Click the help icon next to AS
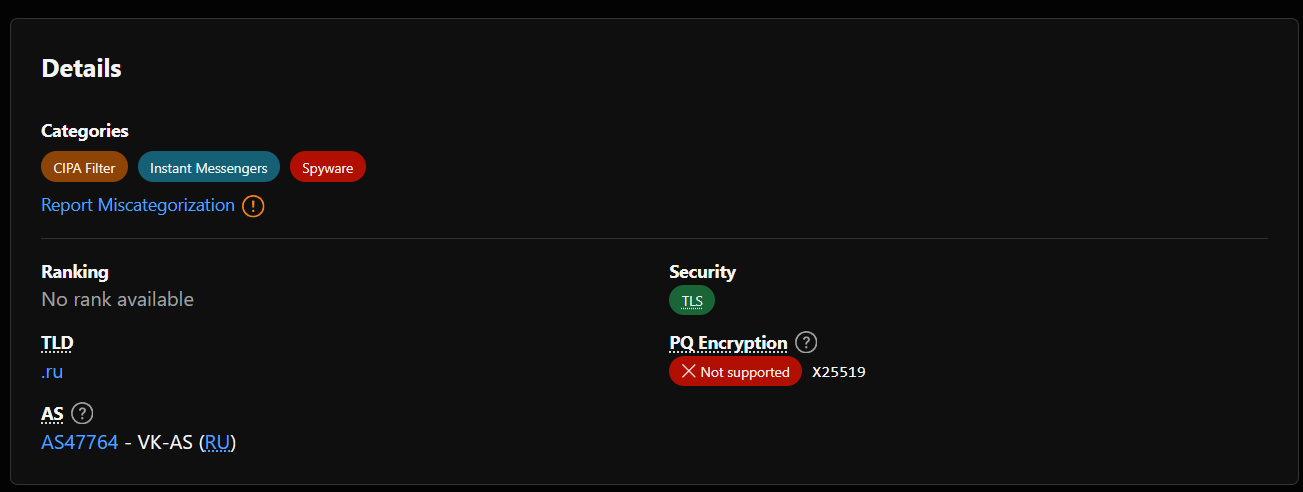Screen dimensions: 1303x492 [83, 413]
